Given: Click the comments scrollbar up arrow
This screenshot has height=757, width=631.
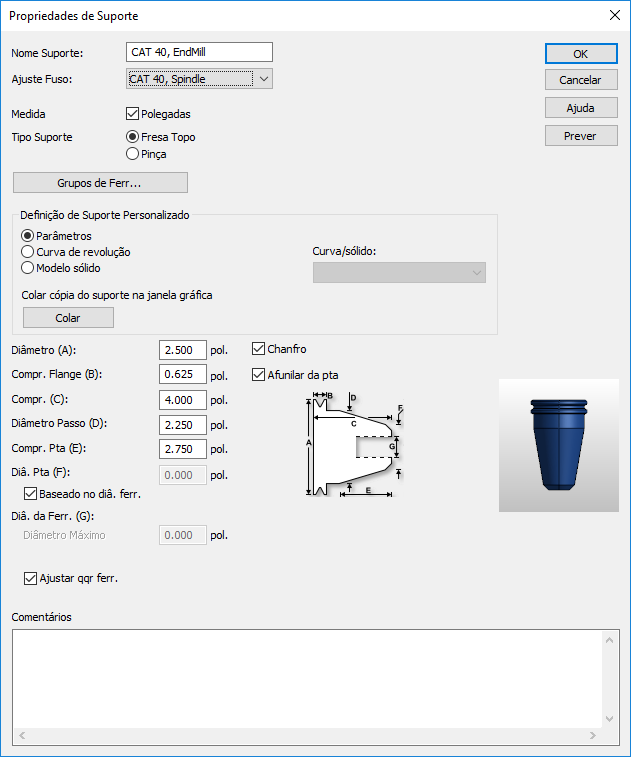Looking at the screenshot, I should pos(609,640).
